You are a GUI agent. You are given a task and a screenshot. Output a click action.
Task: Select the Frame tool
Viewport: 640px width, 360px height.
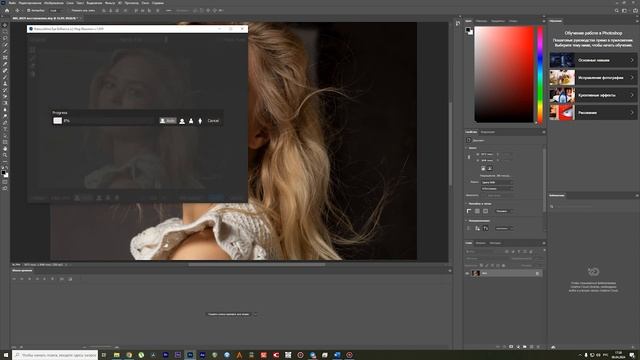tap(5, 58)
